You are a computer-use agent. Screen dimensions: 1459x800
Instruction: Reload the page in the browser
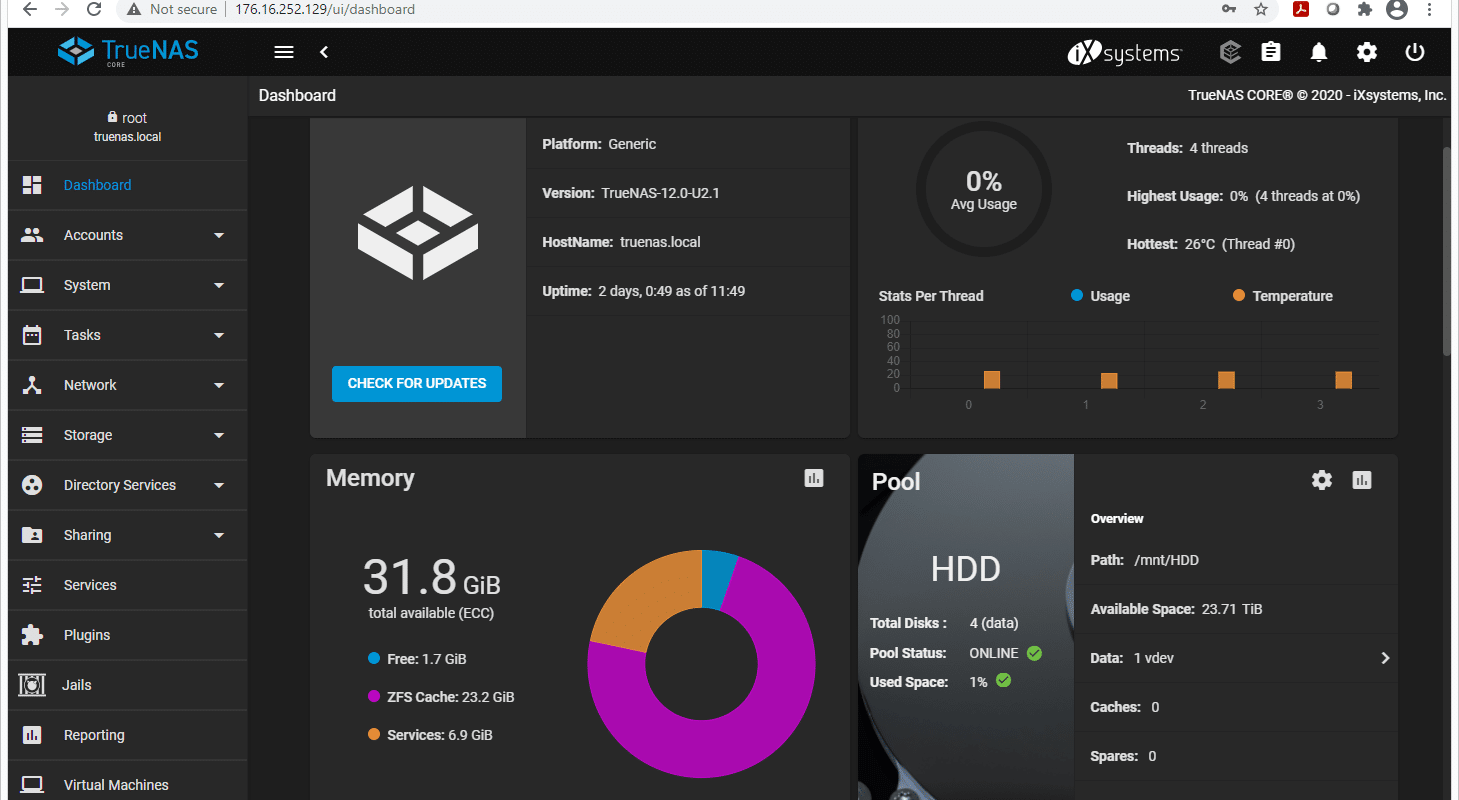tap(94, 9)
